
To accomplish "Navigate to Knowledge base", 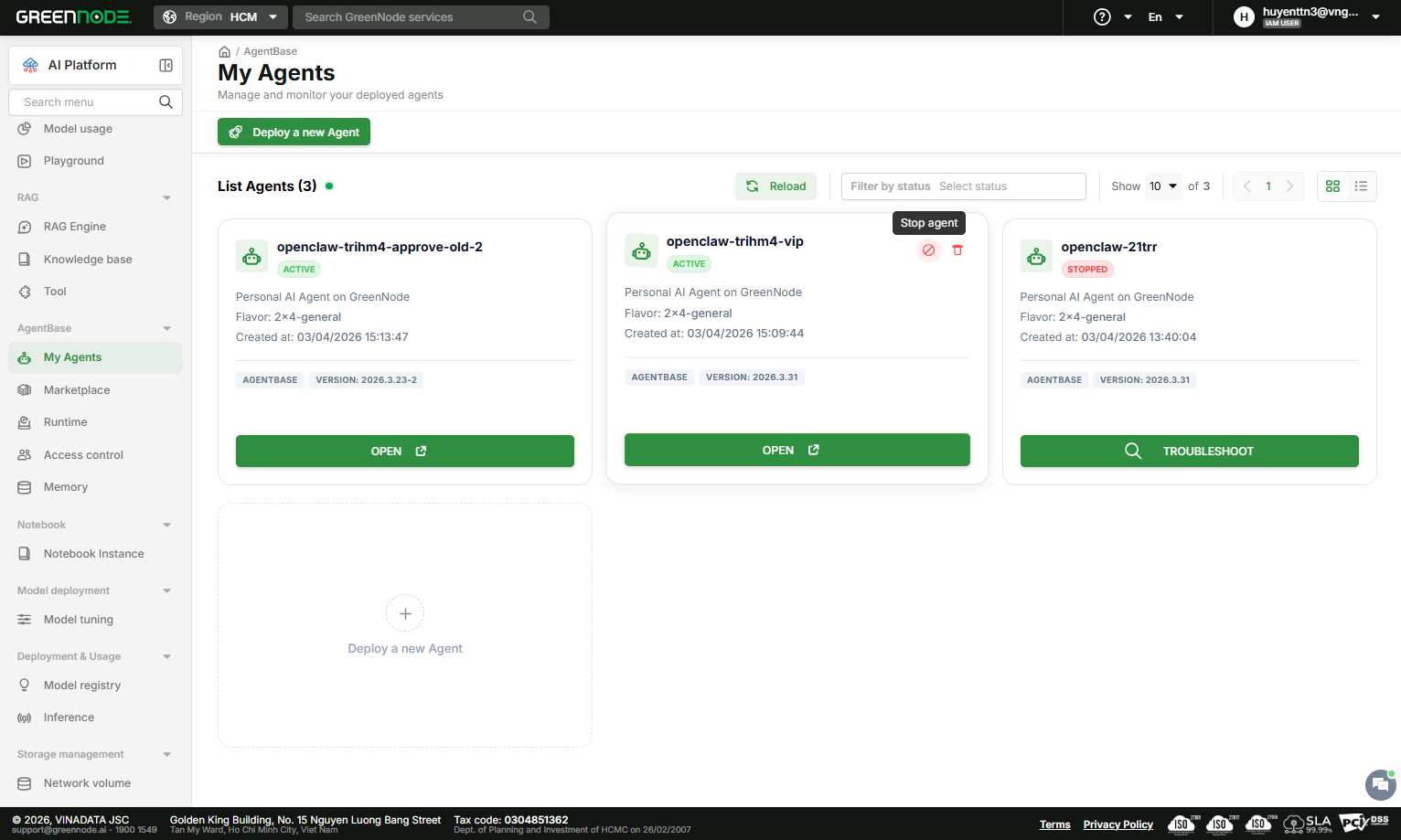I will click(x=95, y=260).
